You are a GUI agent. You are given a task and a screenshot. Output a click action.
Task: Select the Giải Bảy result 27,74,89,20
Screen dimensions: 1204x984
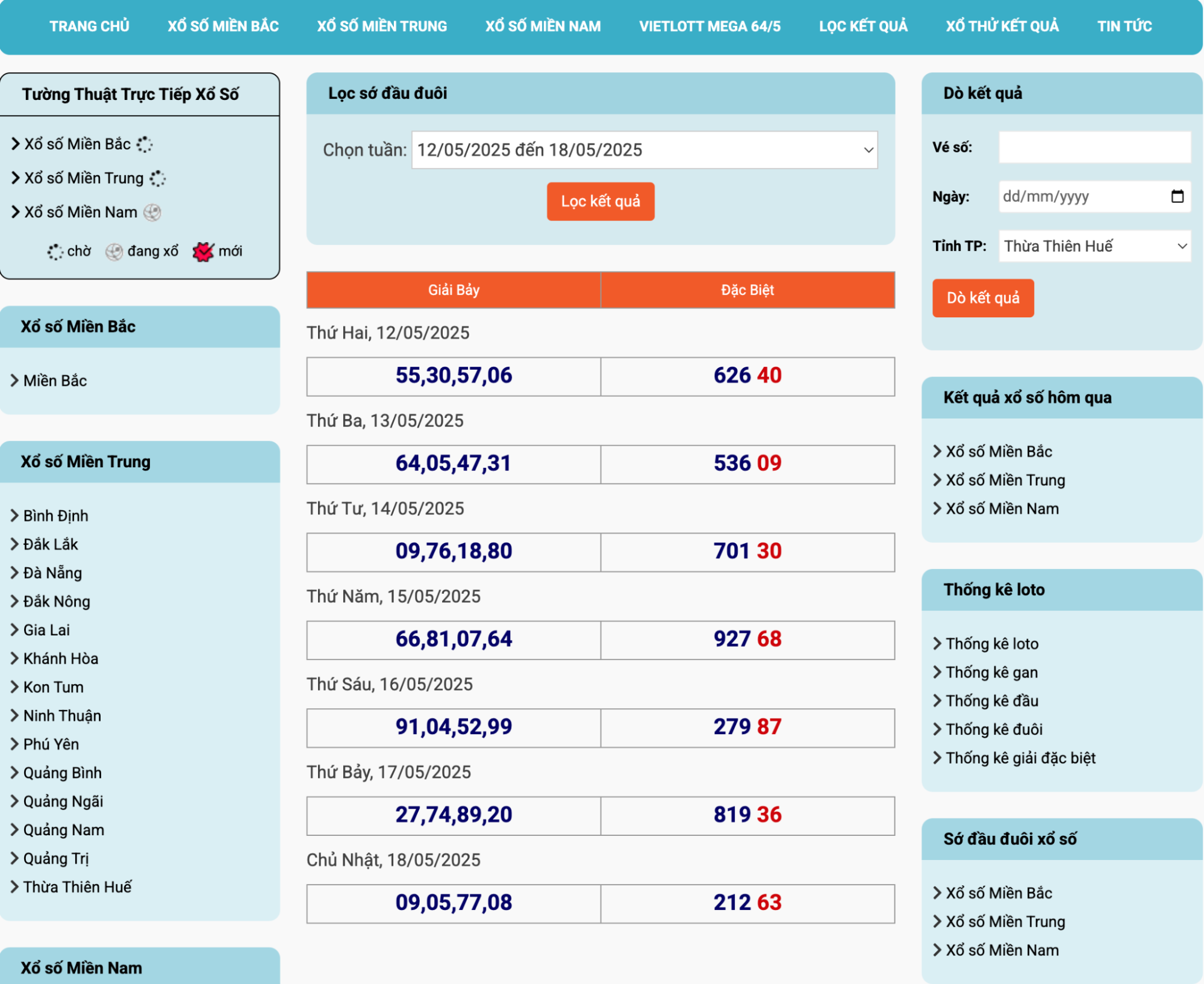coord(454,815)
